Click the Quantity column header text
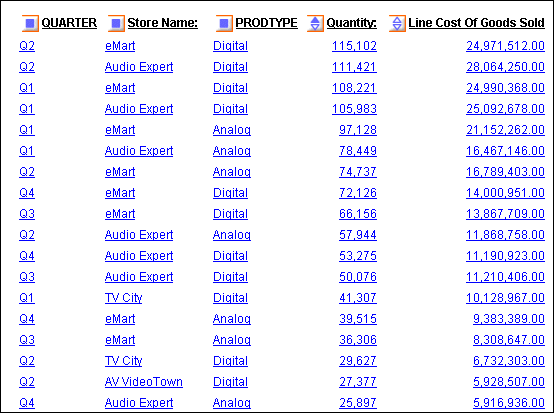The width and height of the screenshot is (554, 413). 352,23
